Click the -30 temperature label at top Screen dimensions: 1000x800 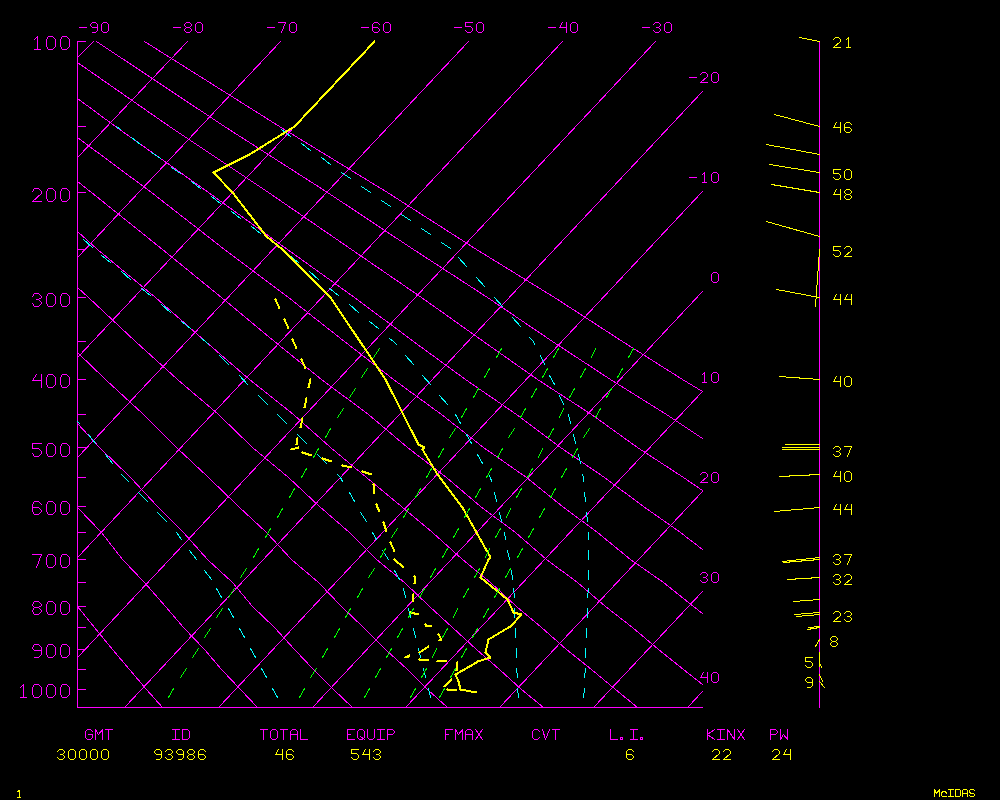(656, 28)
